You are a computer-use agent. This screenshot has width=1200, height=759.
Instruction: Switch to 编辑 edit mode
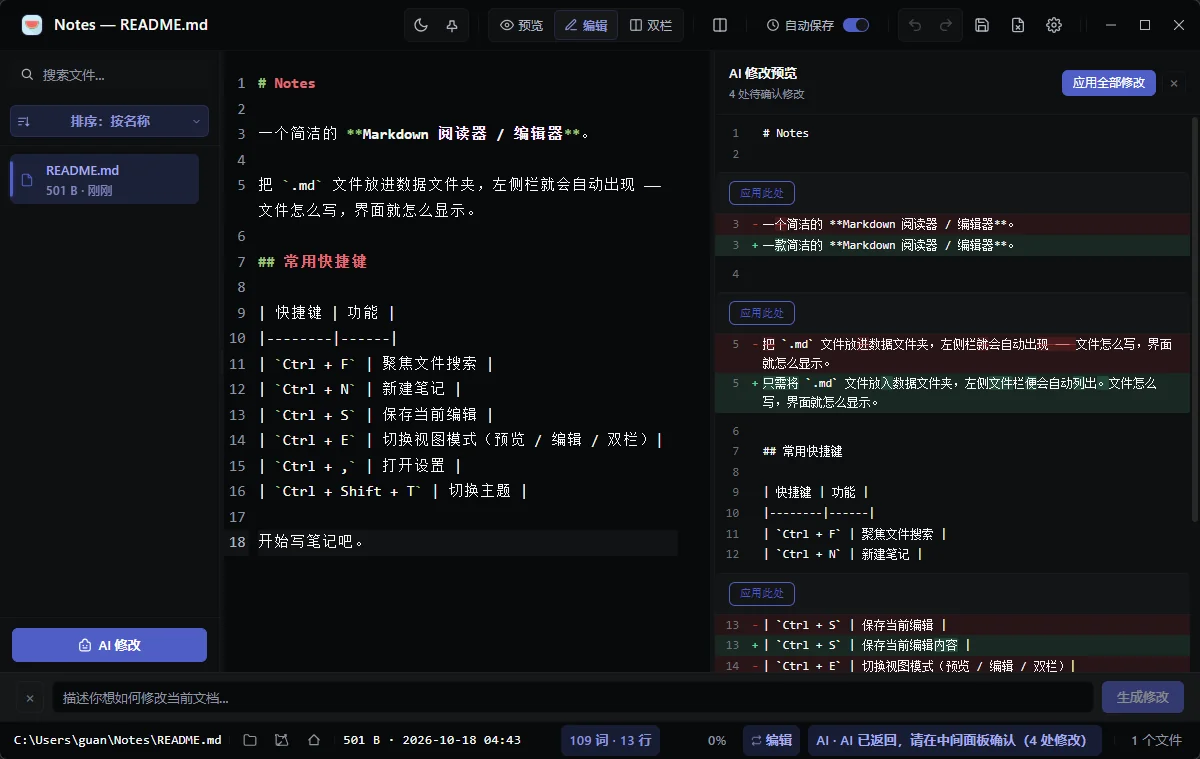(585, 25)
